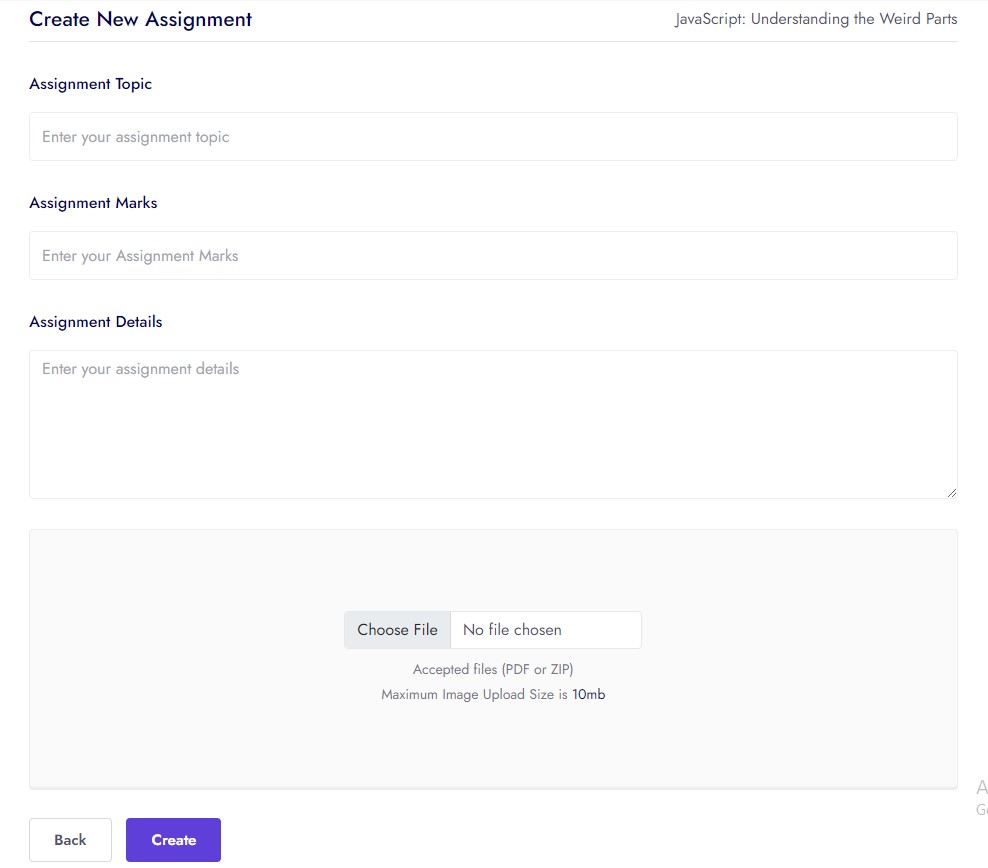Click the 'Accepted files (PDF or ZIP)' note
The image size is (988, 868).
pos(493,670)
